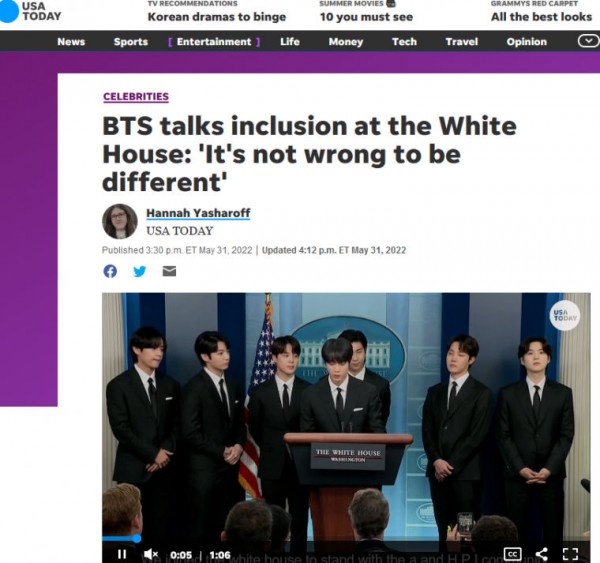Click the article headline text
The image size is (600, 563).
click(x=309, y=154)
